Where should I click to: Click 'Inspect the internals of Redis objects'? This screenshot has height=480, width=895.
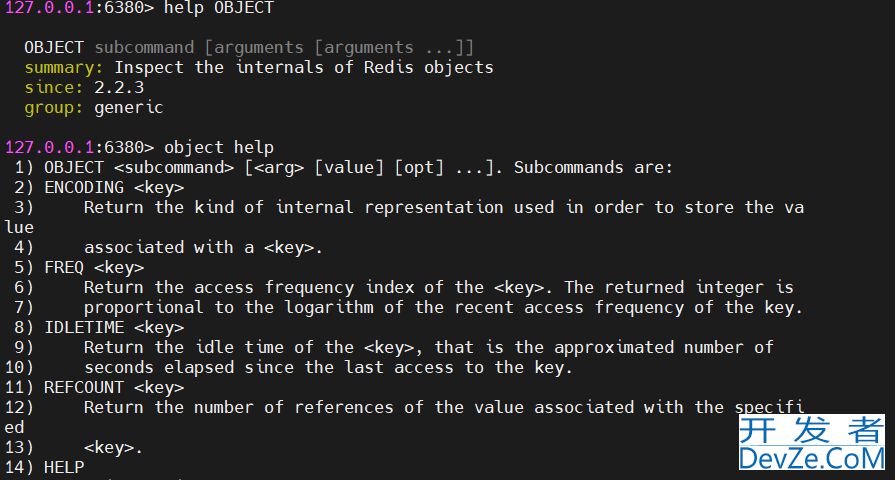click(304, 67)
